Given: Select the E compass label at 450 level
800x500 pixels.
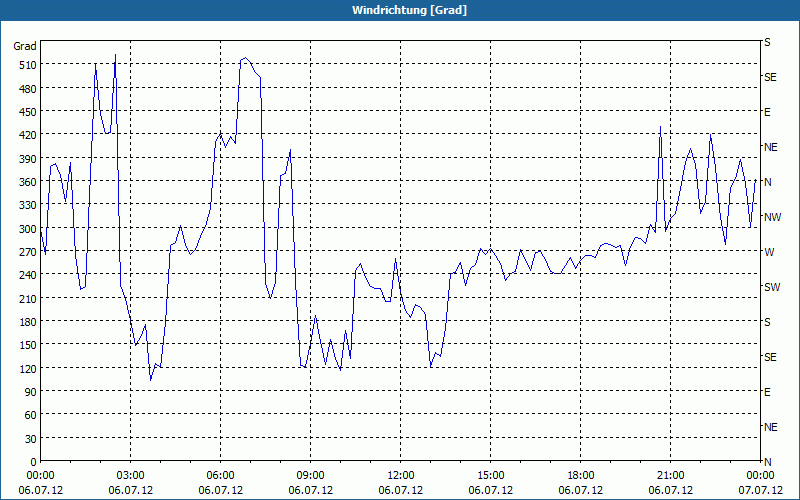Looking at the screenshot, I should pos(767,112).
